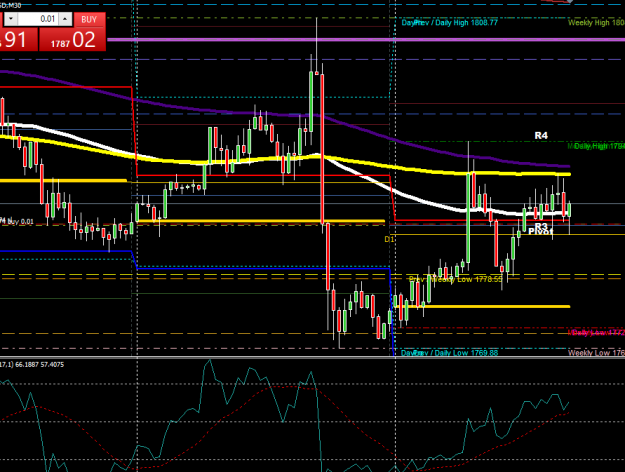
Task: Click the D1 period separator label
Action: click(x=389, y=239)
